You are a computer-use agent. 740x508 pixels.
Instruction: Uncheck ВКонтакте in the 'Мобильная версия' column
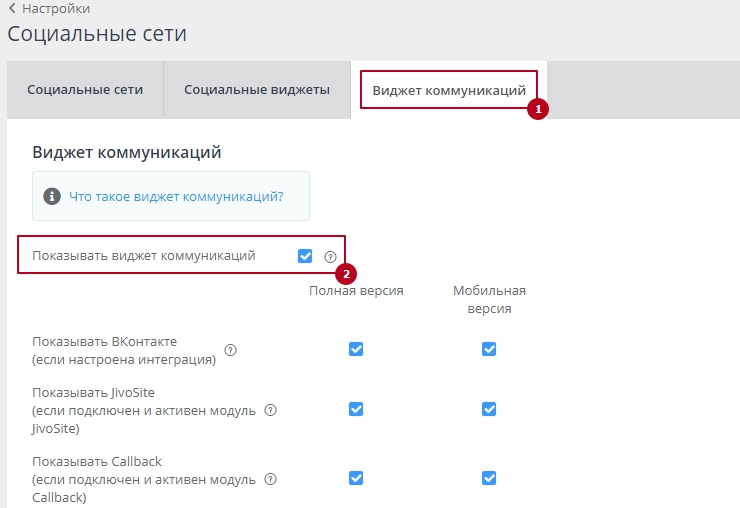click(x=489, y=349)
